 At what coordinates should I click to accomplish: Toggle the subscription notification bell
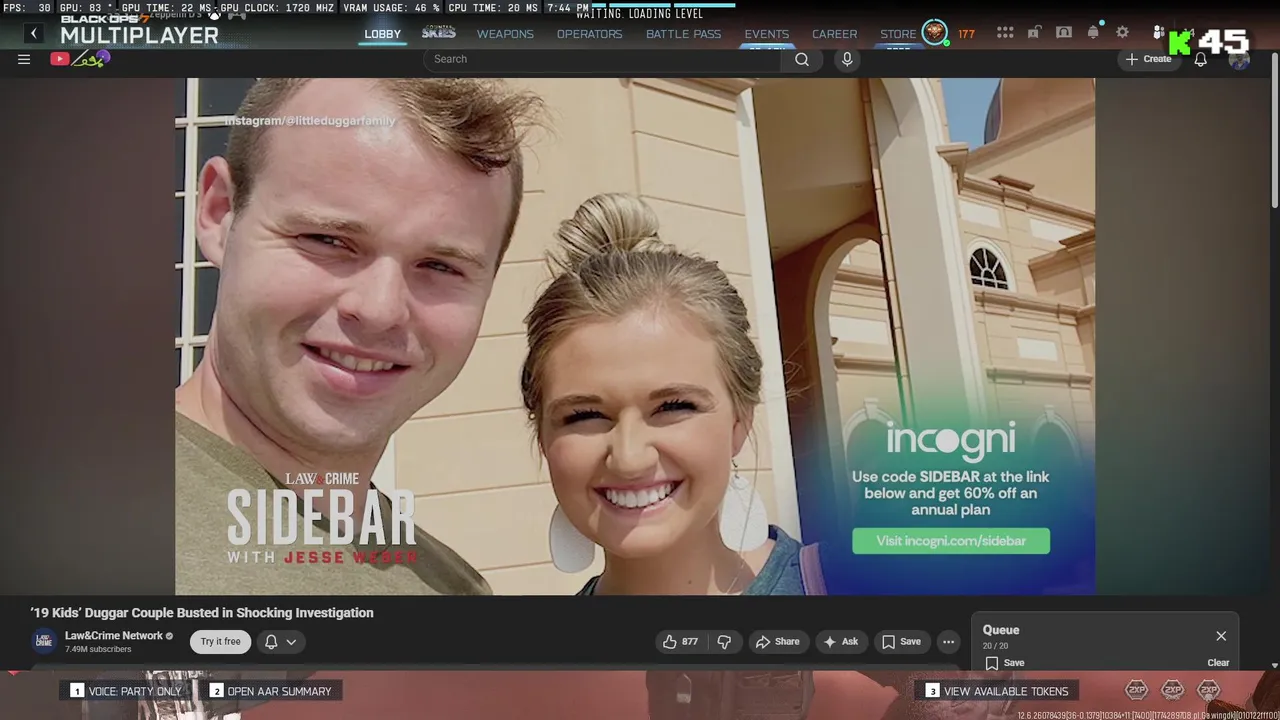(271, 642)
